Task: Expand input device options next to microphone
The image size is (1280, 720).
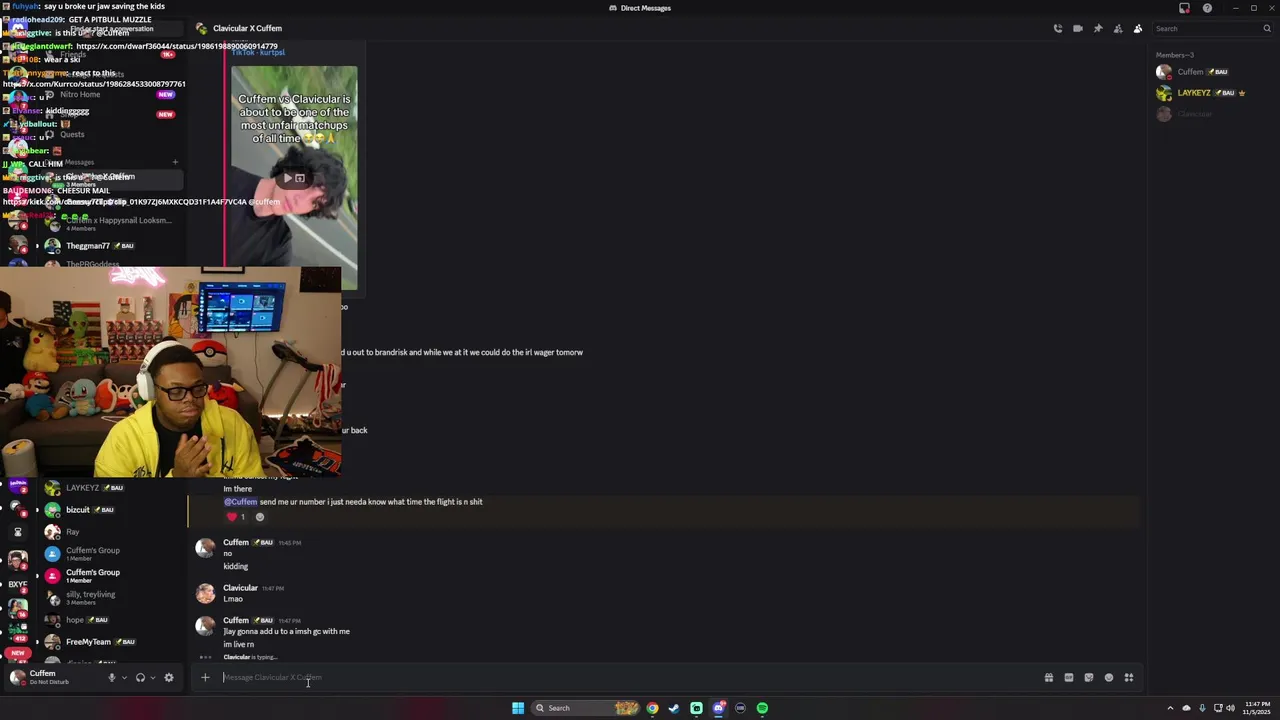Action: [x=124, y=677]
